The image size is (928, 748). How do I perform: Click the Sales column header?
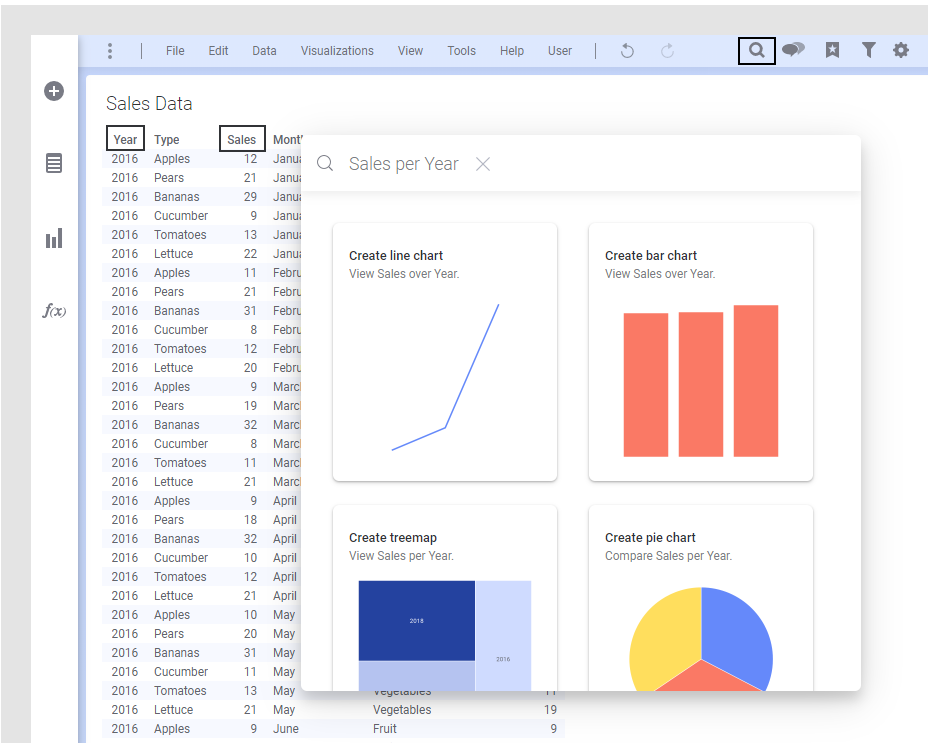tap(242, 140)
